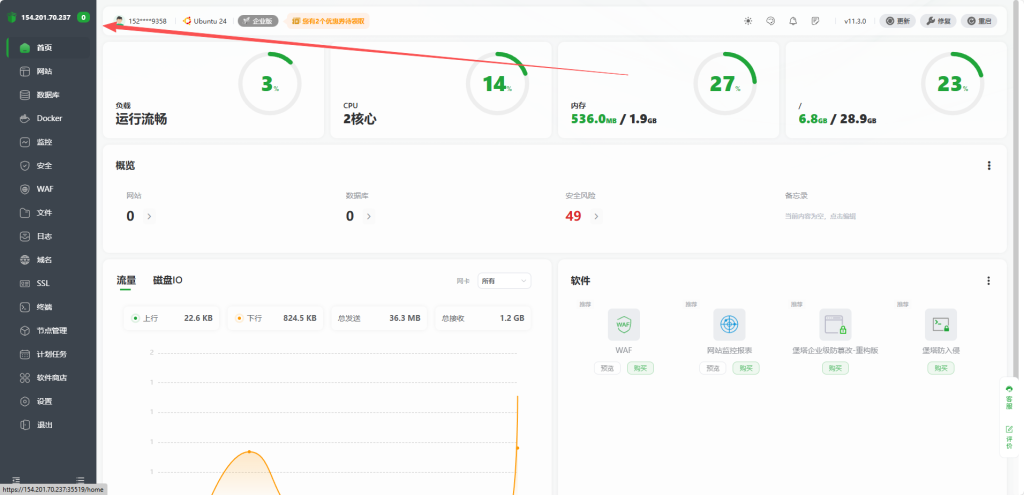Open the WAF software icon

[623, 324]
